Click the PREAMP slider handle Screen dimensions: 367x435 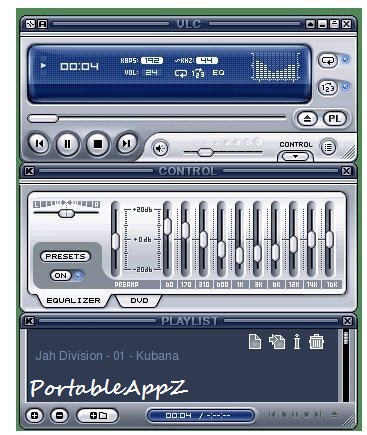tap(115, 242)
